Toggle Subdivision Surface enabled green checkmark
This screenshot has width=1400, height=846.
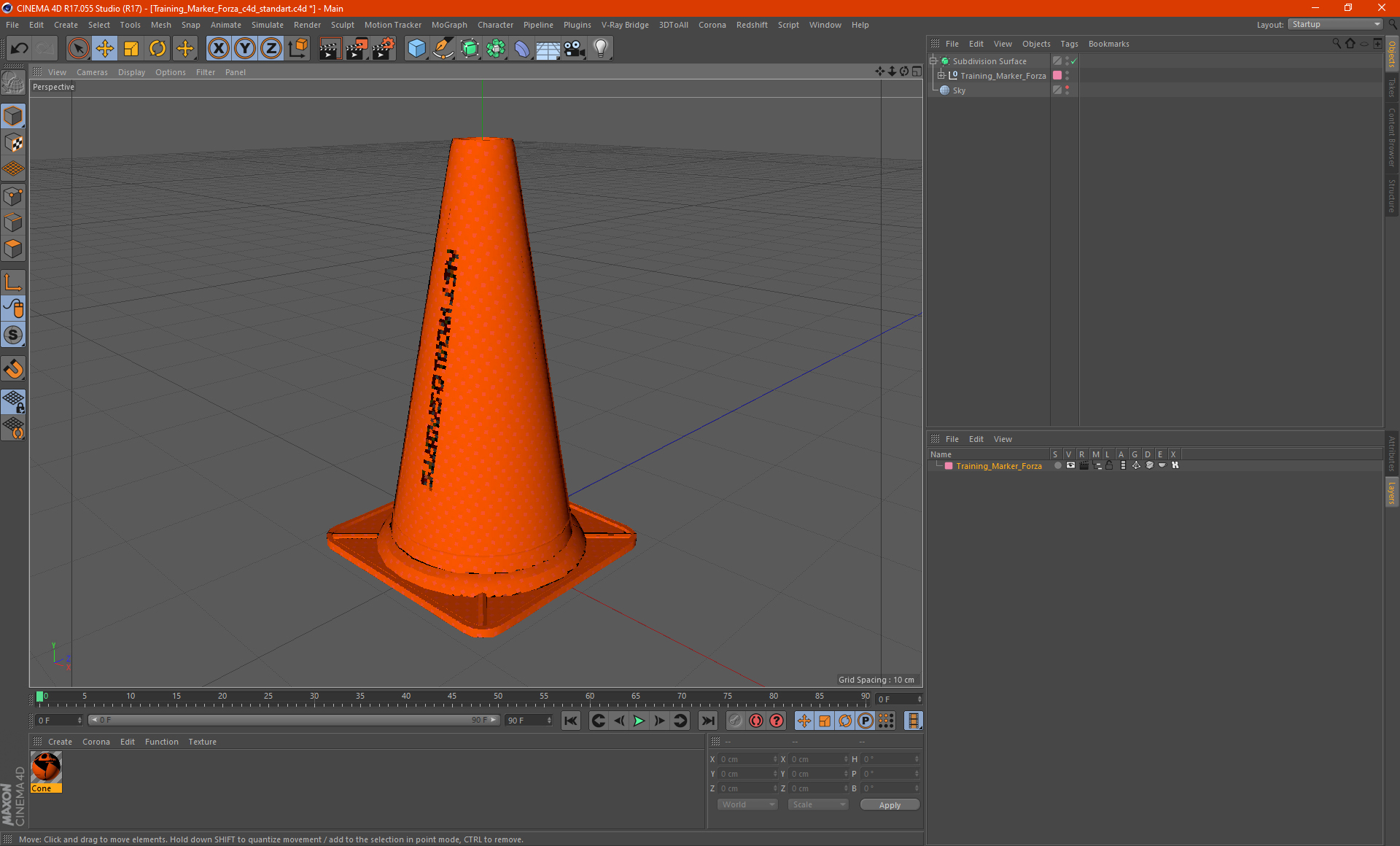pos(1073,61)
